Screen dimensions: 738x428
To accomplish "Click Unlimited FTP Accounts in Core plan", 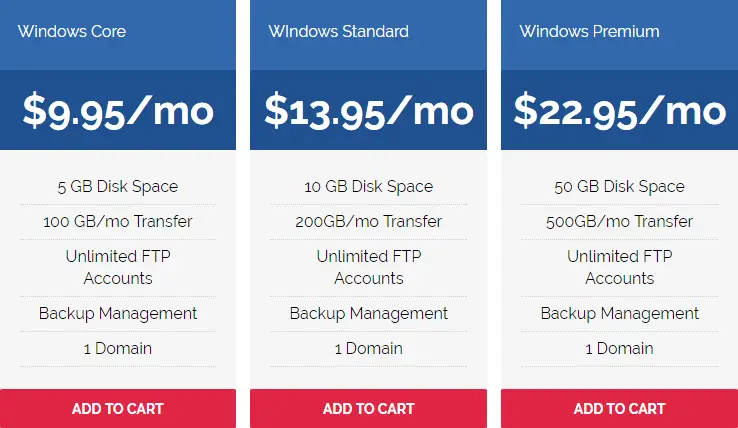I will (x=118, y=267).
